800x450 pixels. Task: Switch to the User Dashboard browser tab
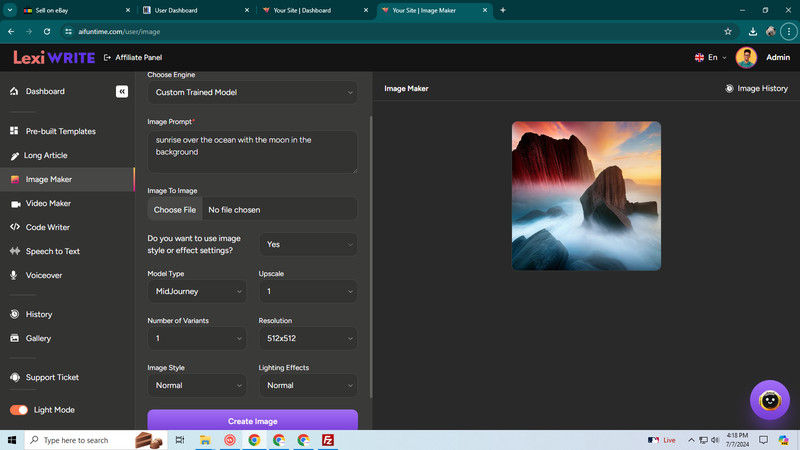(196, 10)
